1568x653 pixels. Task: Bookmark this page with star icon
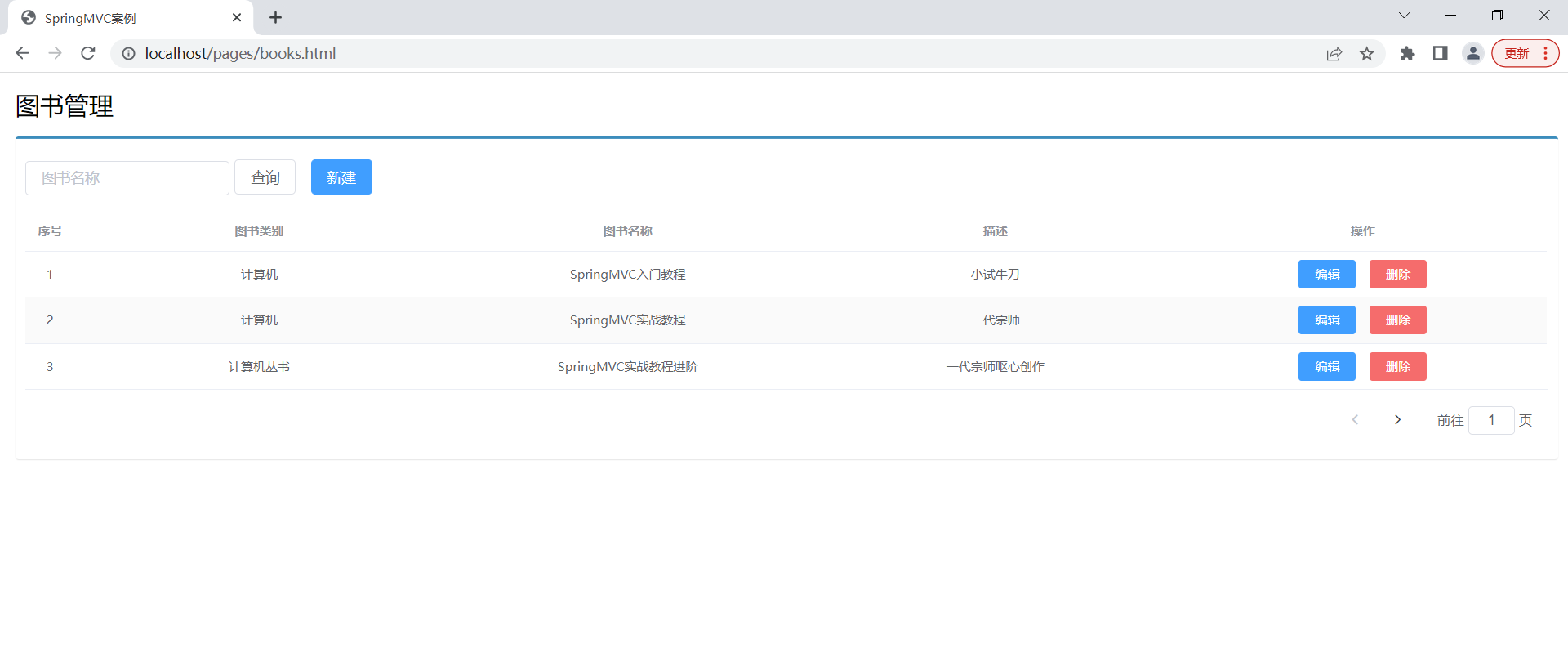tap(1366, 54)
